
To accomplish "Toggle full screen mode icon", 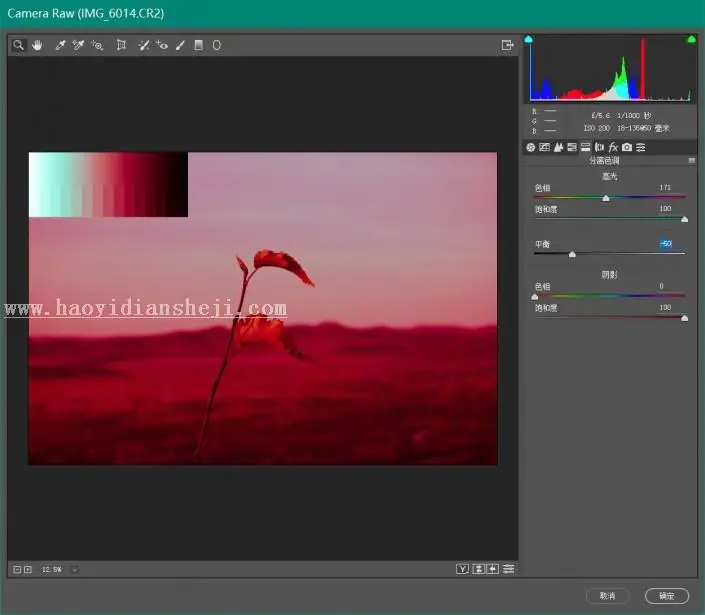I will point(508,45).
